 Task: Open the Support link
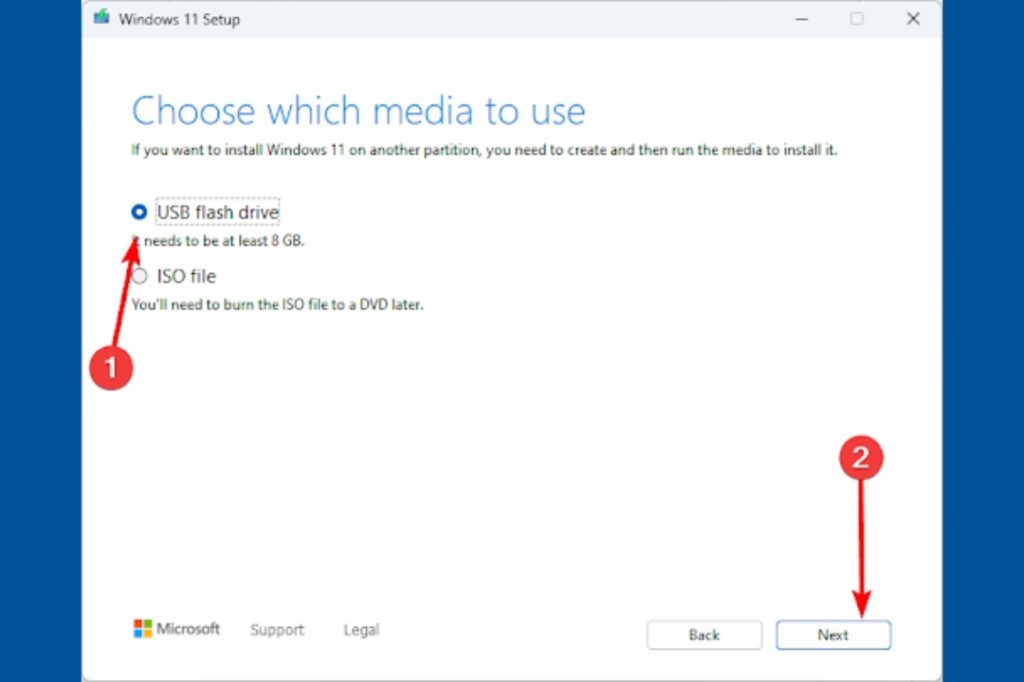[277, 630]
